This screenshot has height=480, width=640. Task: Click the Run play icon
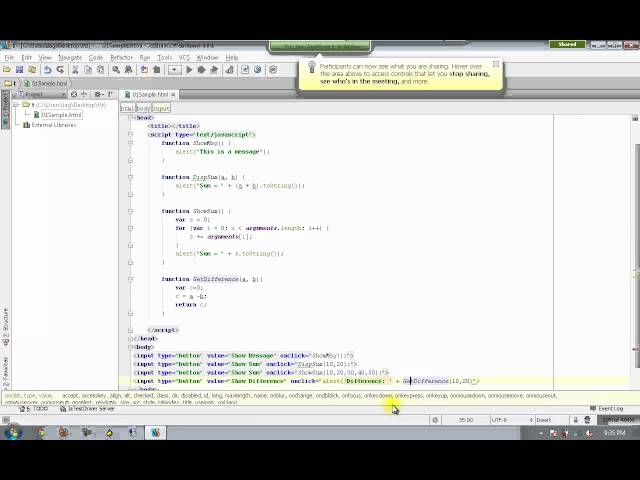click(x=189, y=70)
